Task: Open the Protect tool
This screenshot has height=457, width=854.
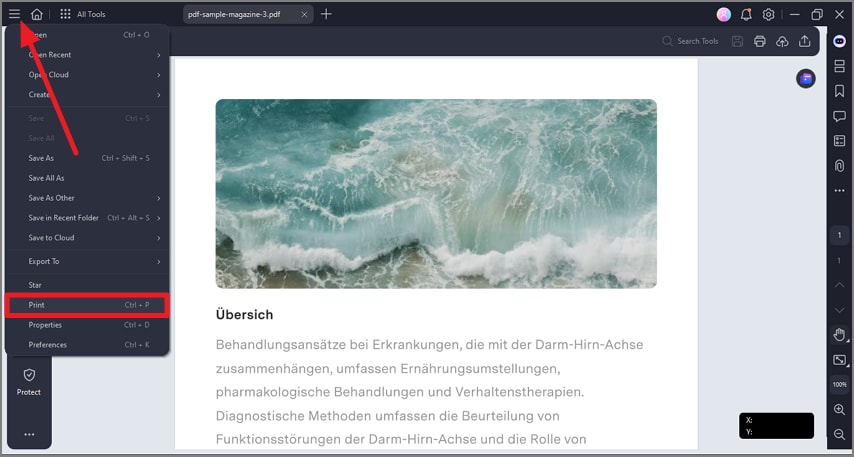Action: pos(29,381)
